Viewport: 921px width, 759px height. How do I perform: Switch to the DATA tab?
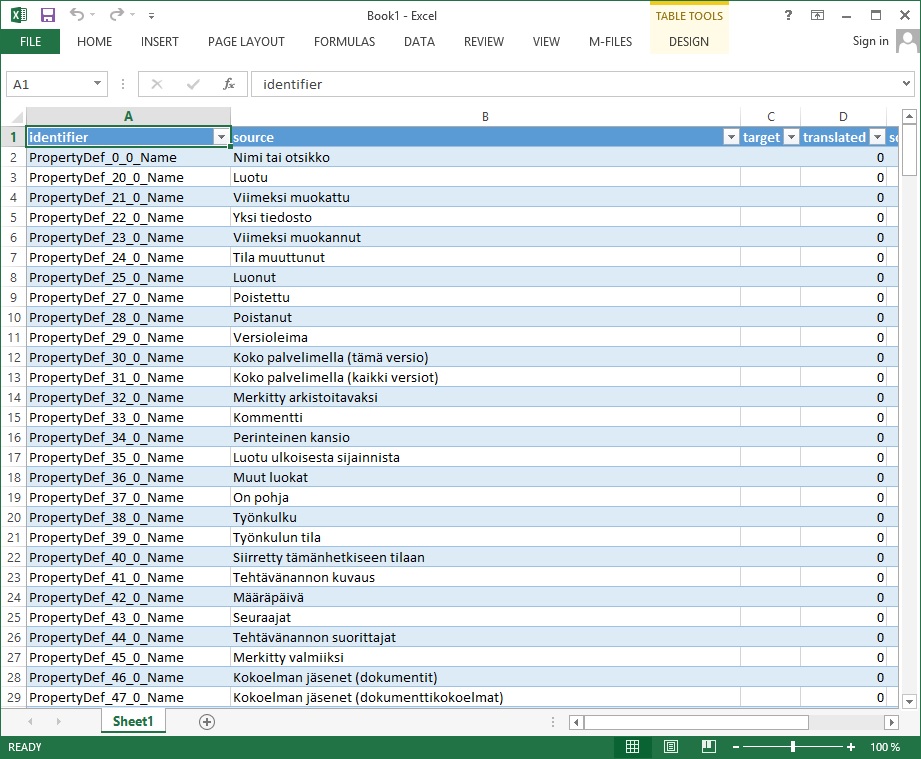419,42
